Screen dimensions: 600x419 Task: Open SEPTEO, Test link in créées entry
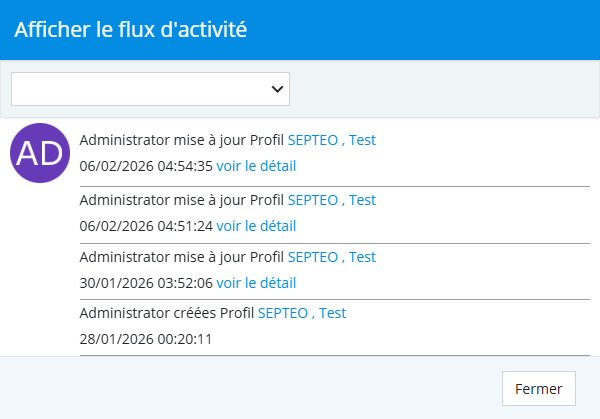coord(301,313)
